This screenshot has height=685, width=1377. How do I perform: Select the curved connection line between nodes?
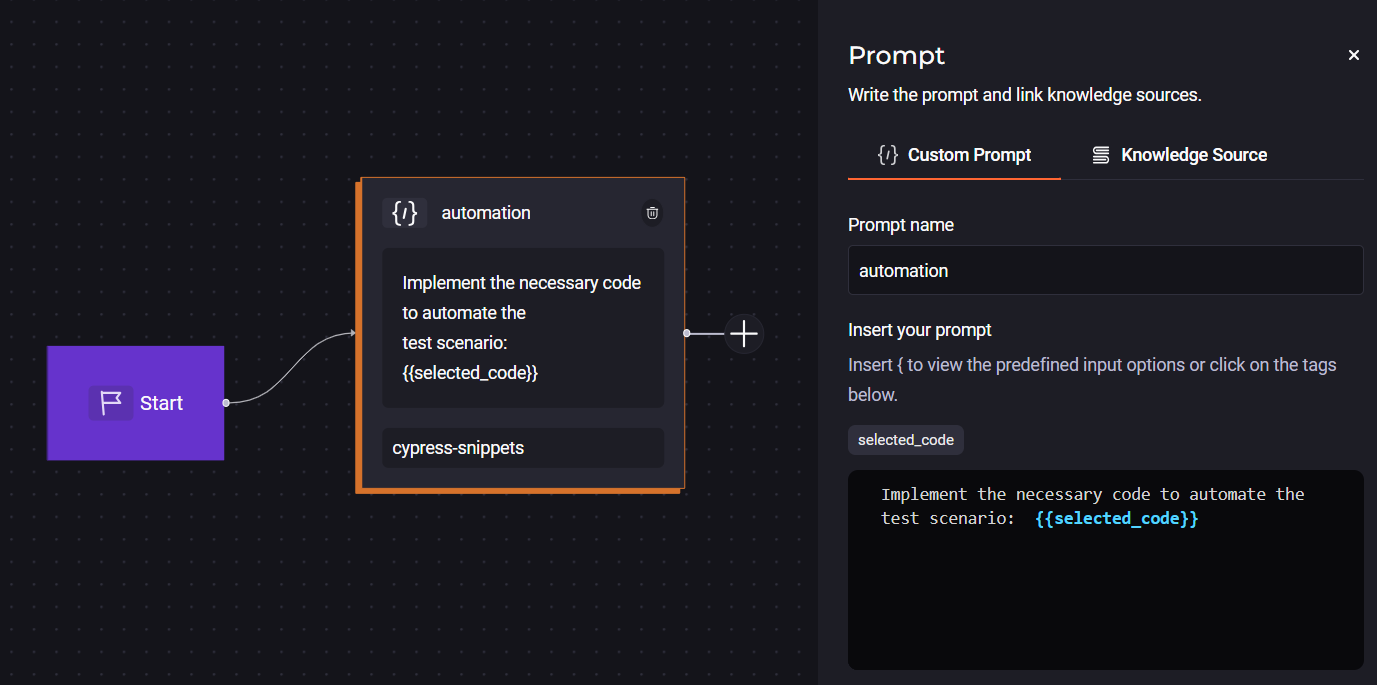tap(290, 370)
